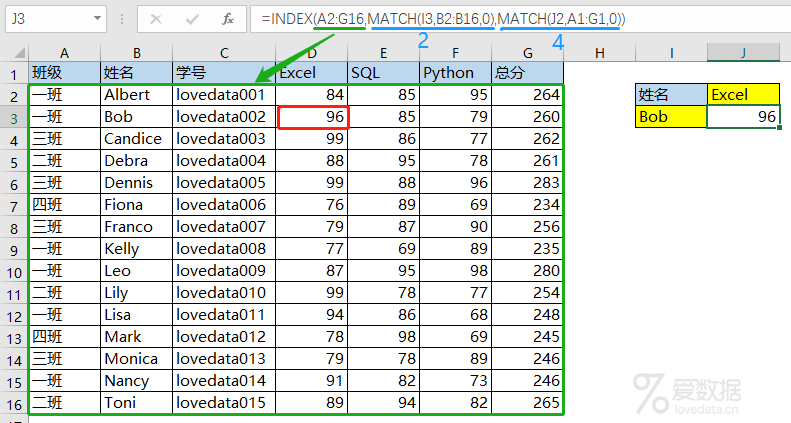Click cell lovedata015
The width and height of the screenshot is (791, 423).
pos(224,403)
